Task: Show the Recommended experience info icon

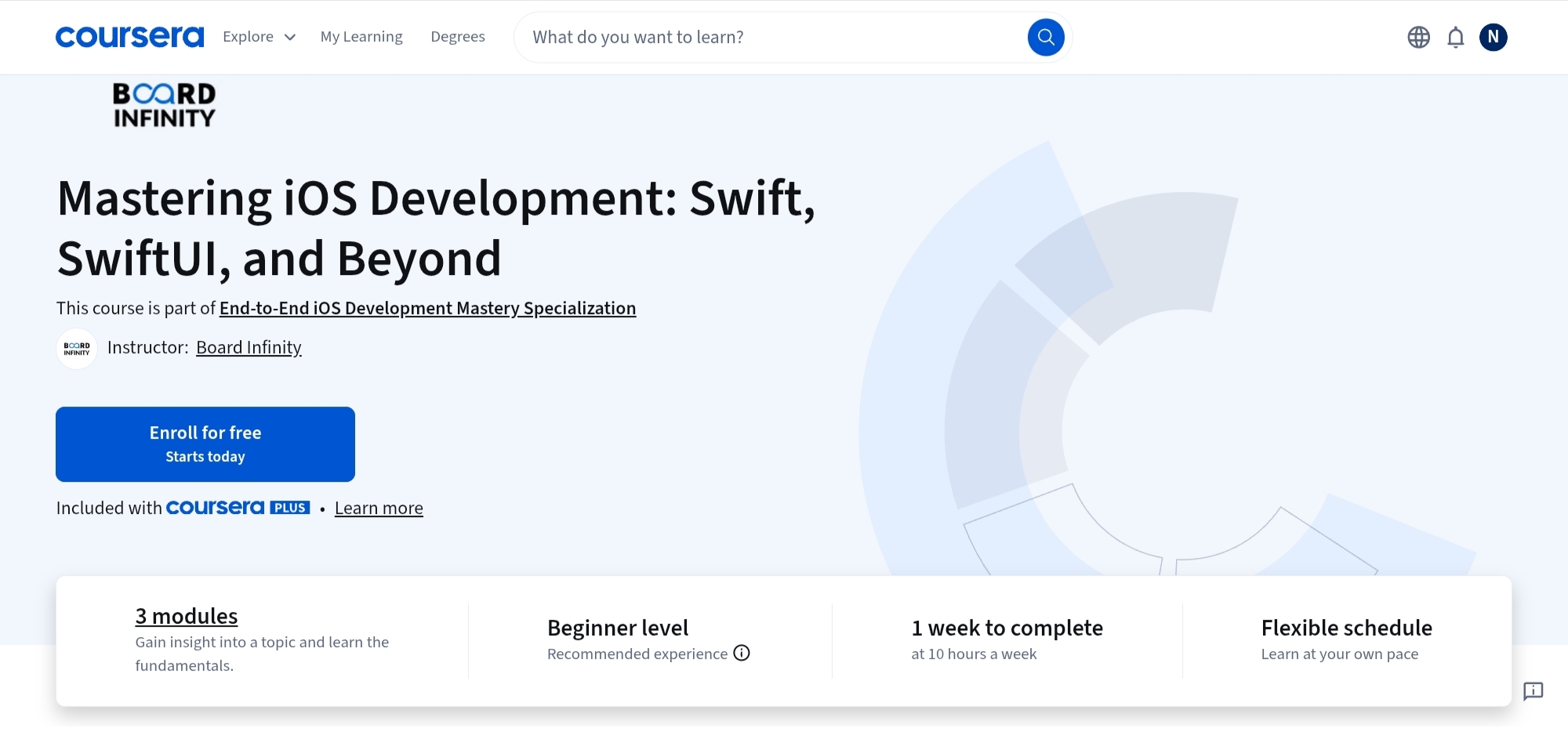Action: pyautogui.click(x=742, y=653)
